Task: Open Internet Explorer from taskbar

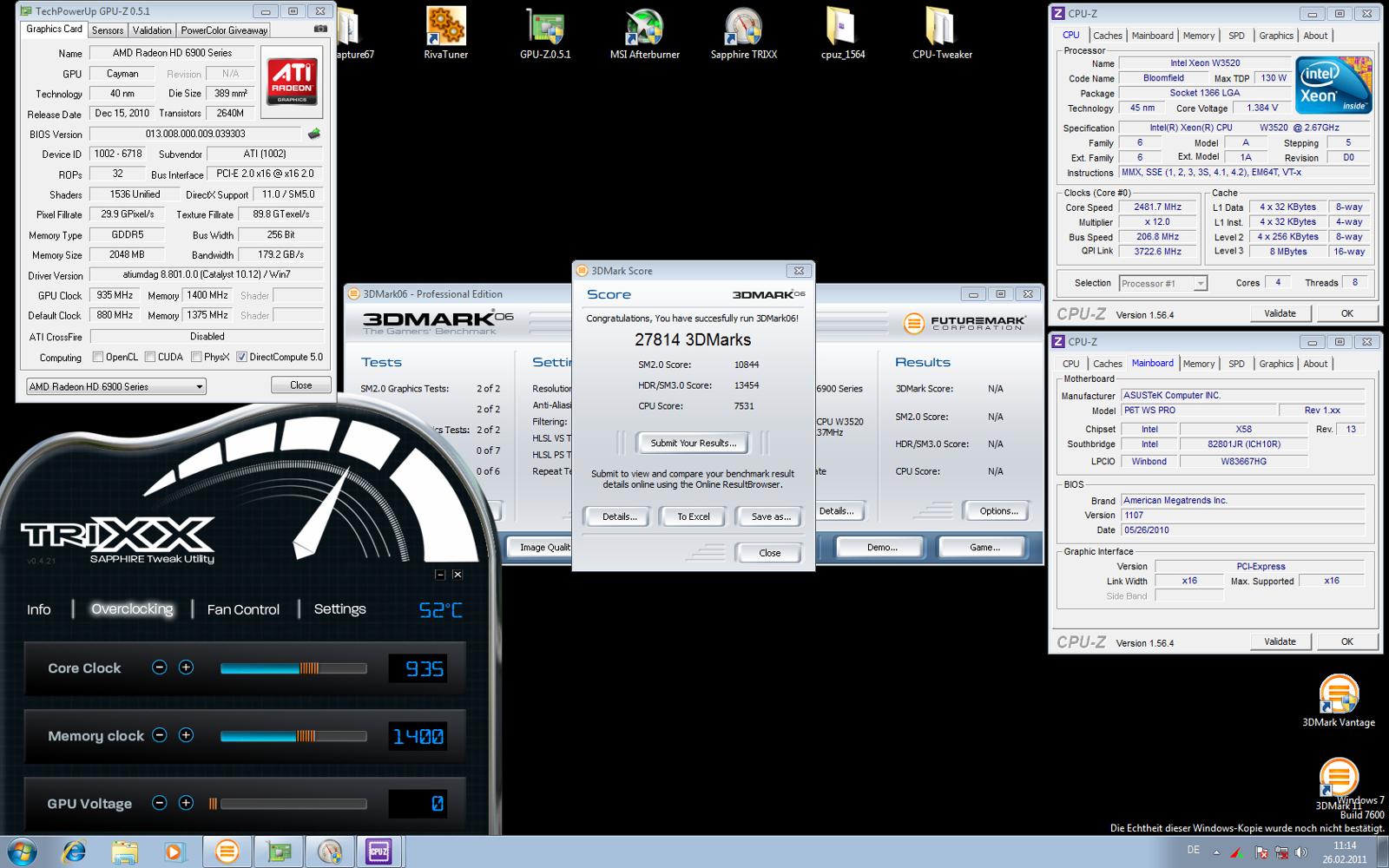Action: point(74,852)
